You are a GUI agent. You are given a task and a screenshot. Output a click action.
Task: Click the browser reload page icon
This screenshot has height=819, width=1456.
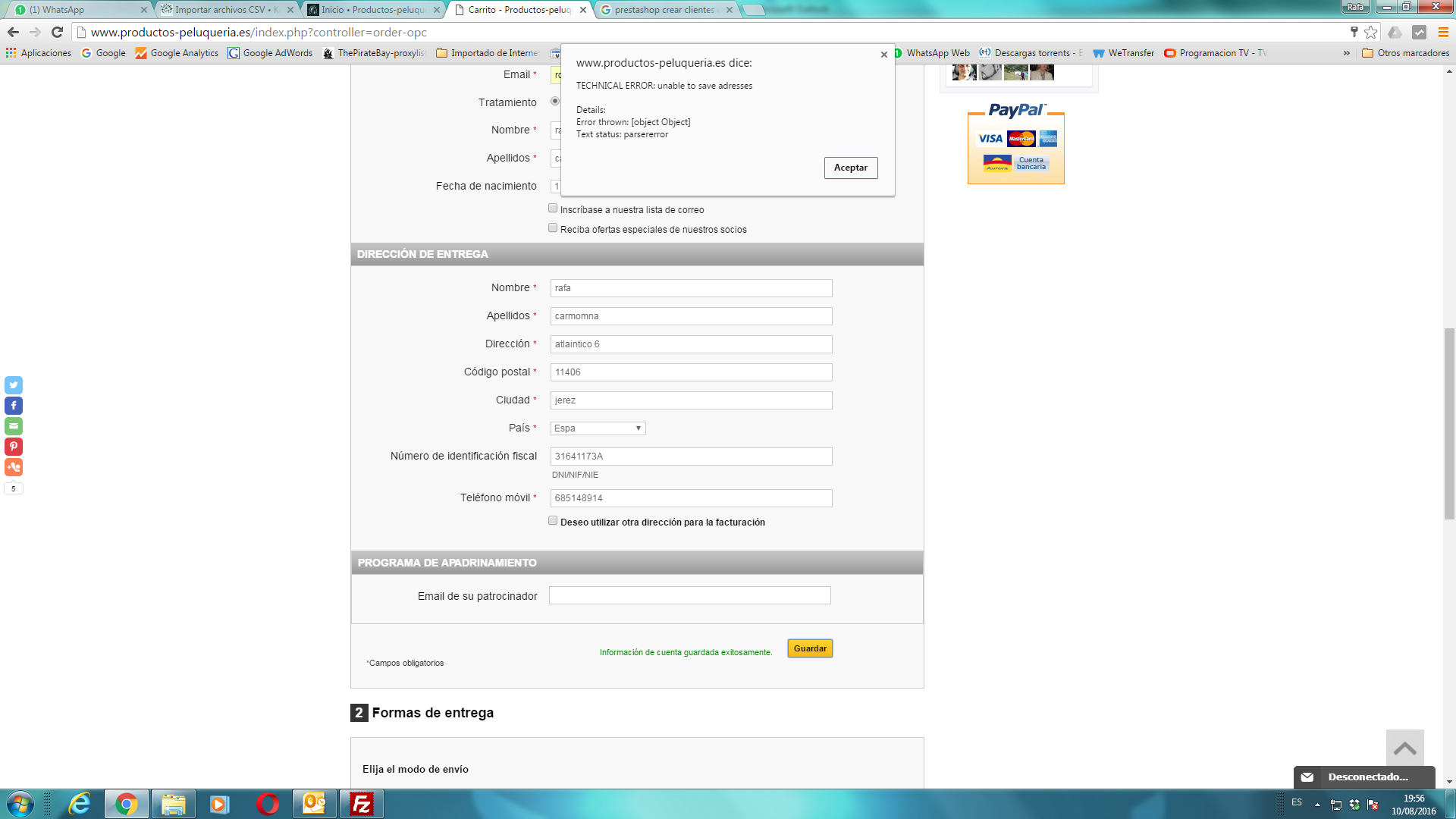57,32
